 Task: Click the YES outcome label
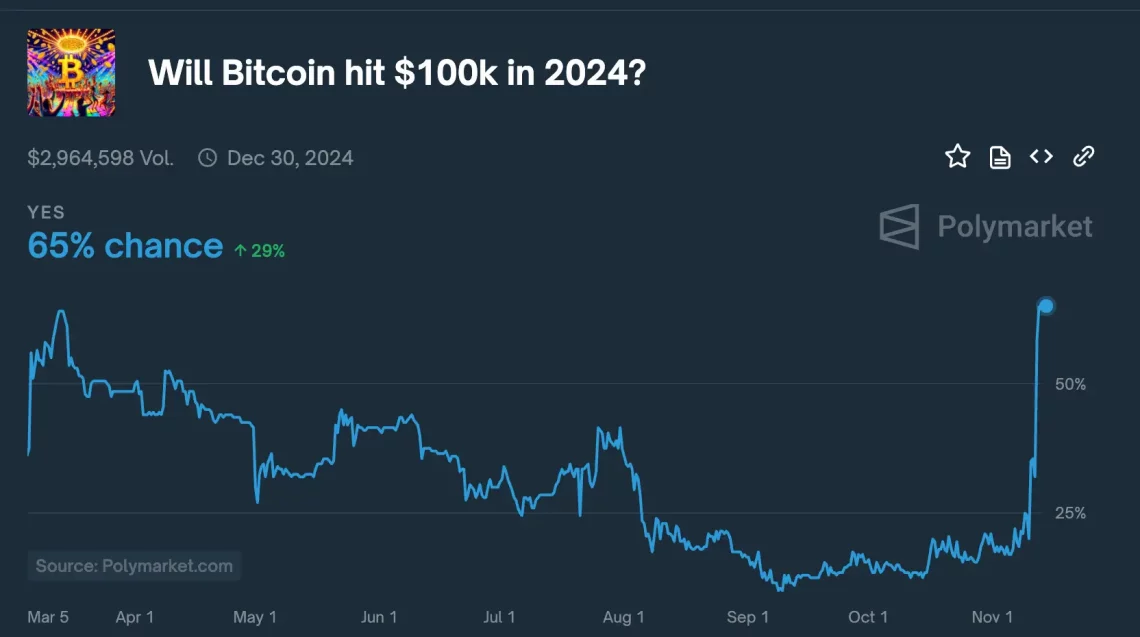point(46,212)
